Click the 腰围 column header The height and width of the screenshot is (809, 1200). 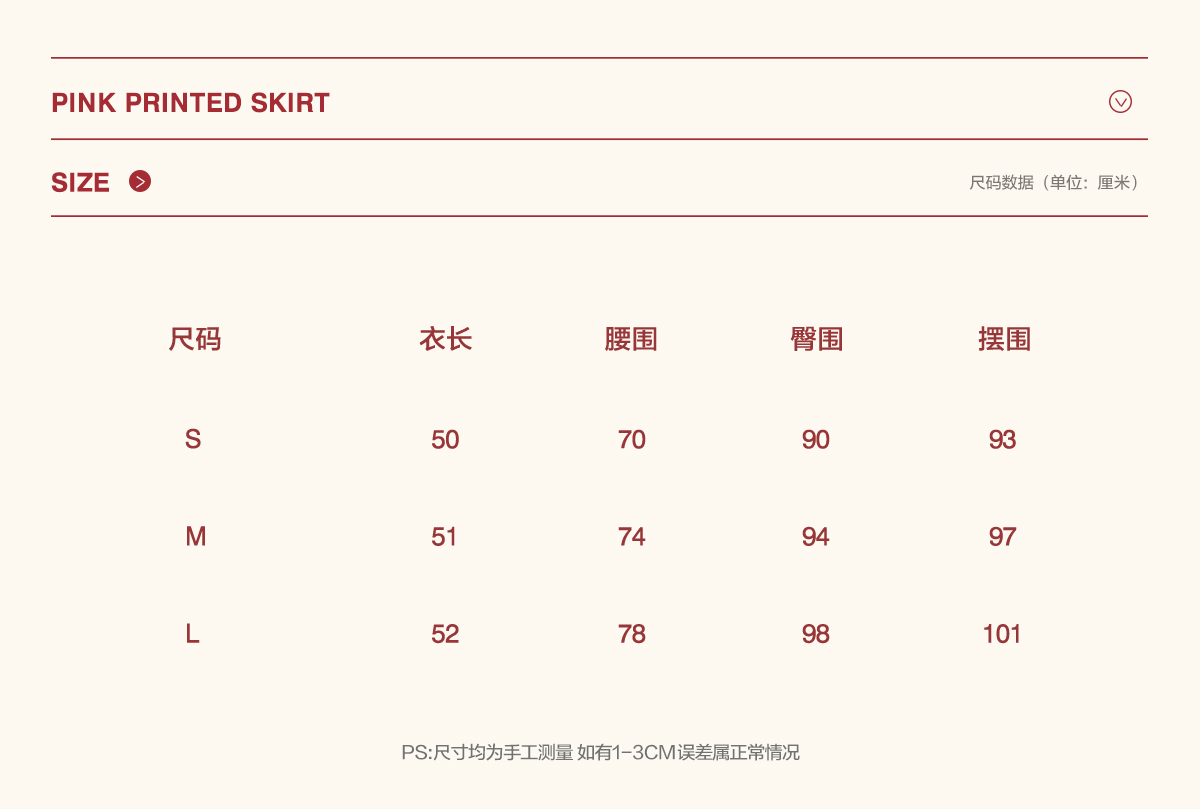pos(631,340)
